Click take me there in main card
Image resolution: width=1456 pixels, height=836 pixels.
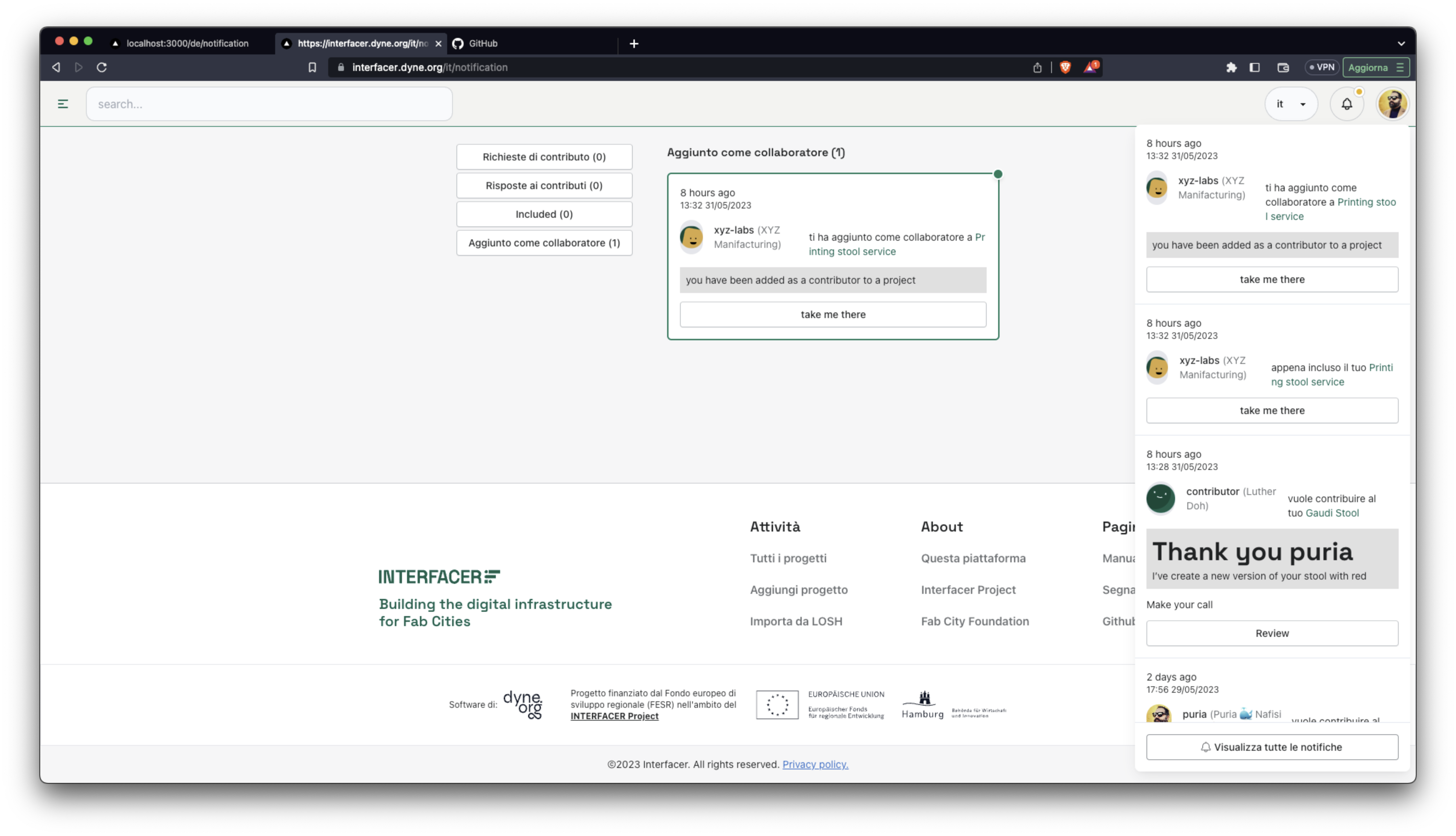[x=833, y=314]
